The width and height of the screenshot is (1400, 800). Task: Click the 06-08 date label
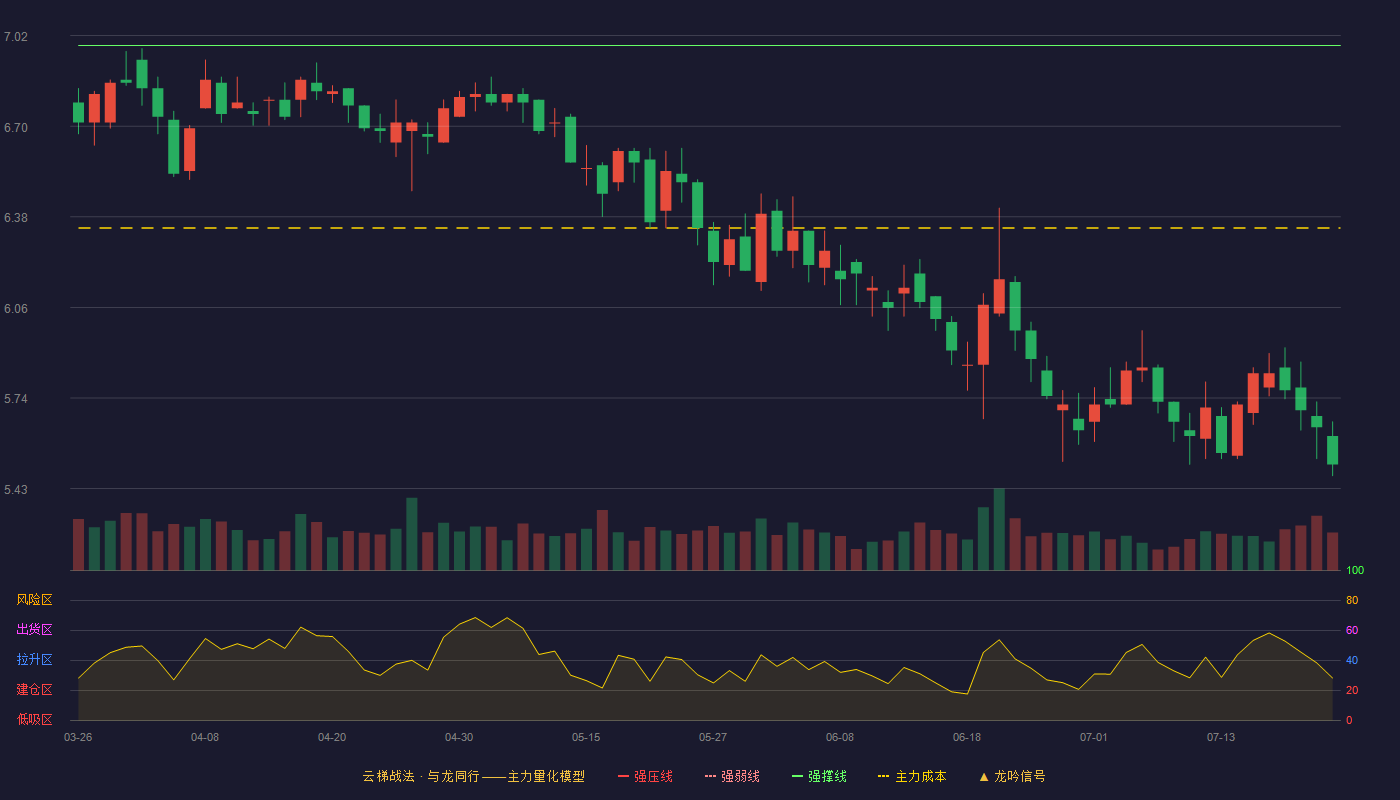tap(840, 737)
